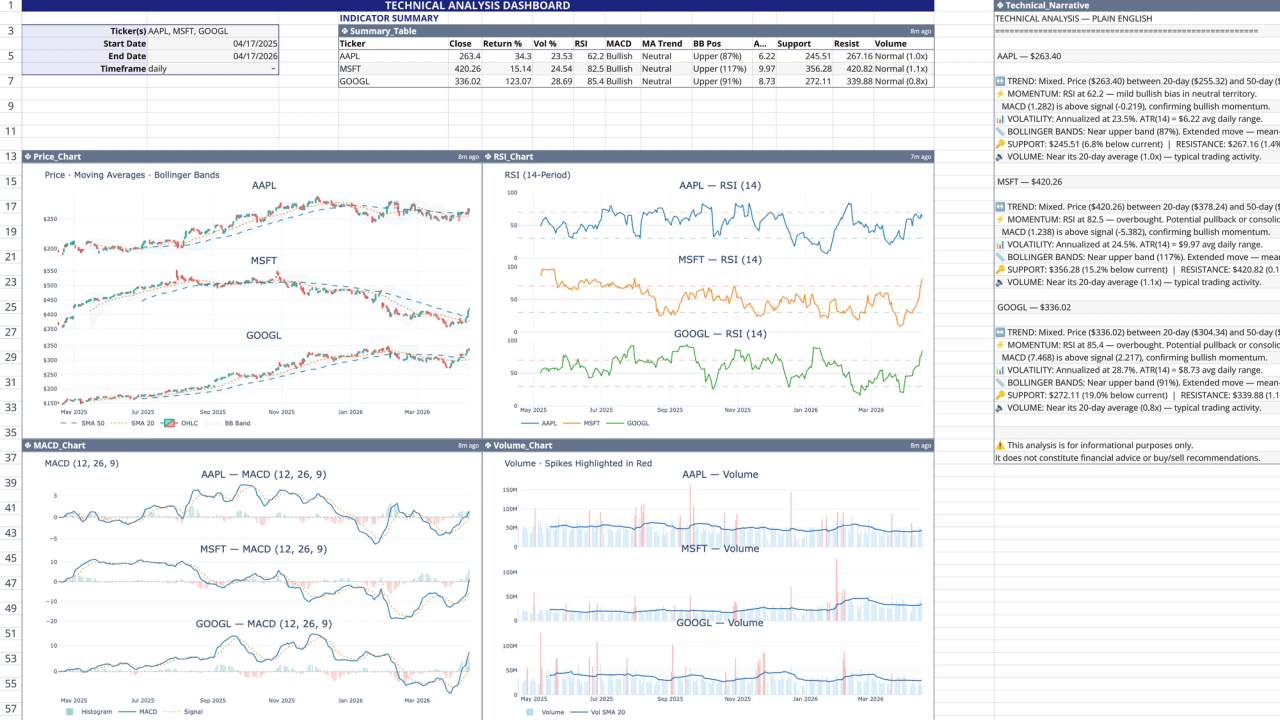Open the Timeframe dropdown arrow

(x=273, y=69)
